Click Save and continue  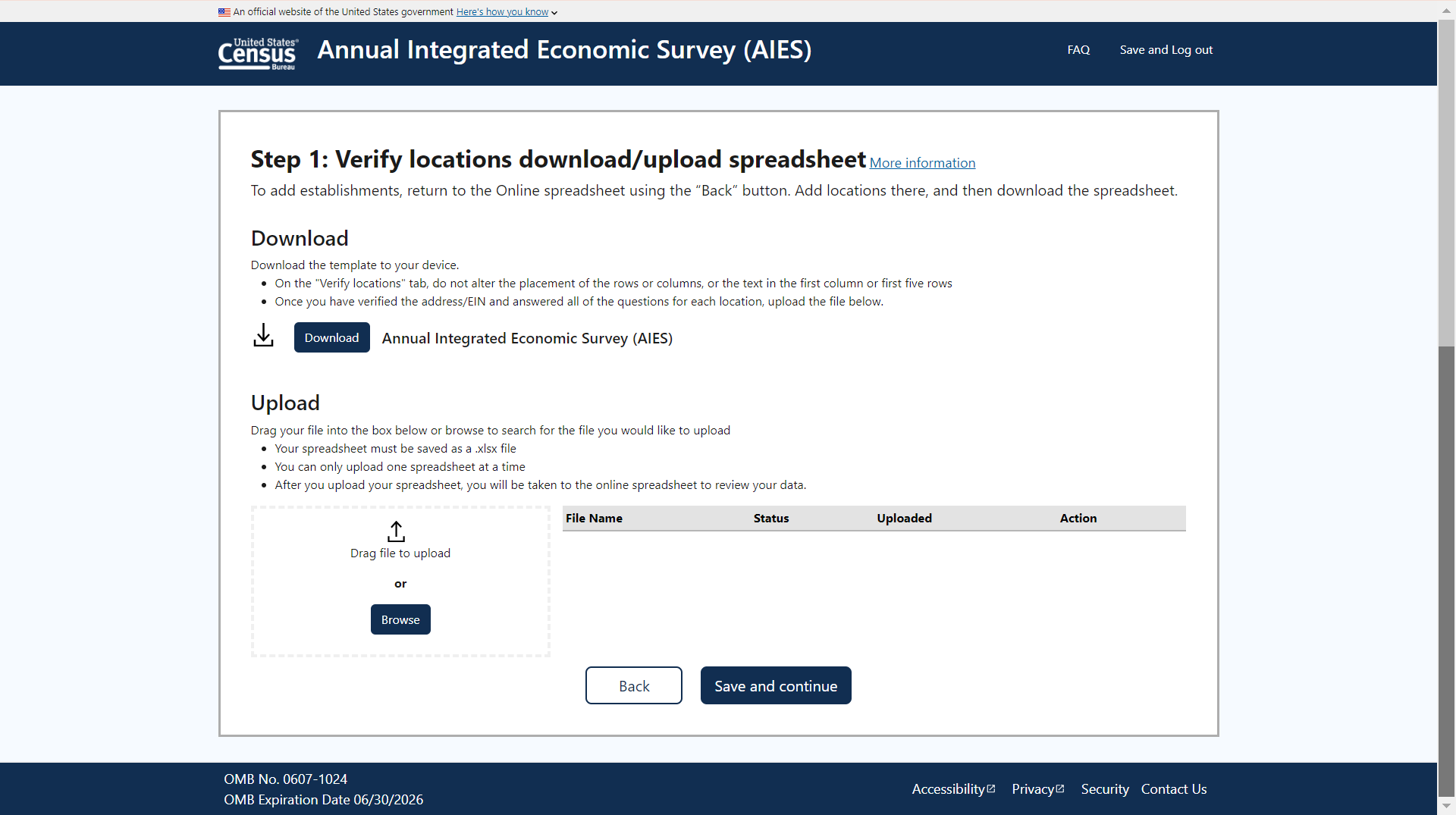click(775, 685)
